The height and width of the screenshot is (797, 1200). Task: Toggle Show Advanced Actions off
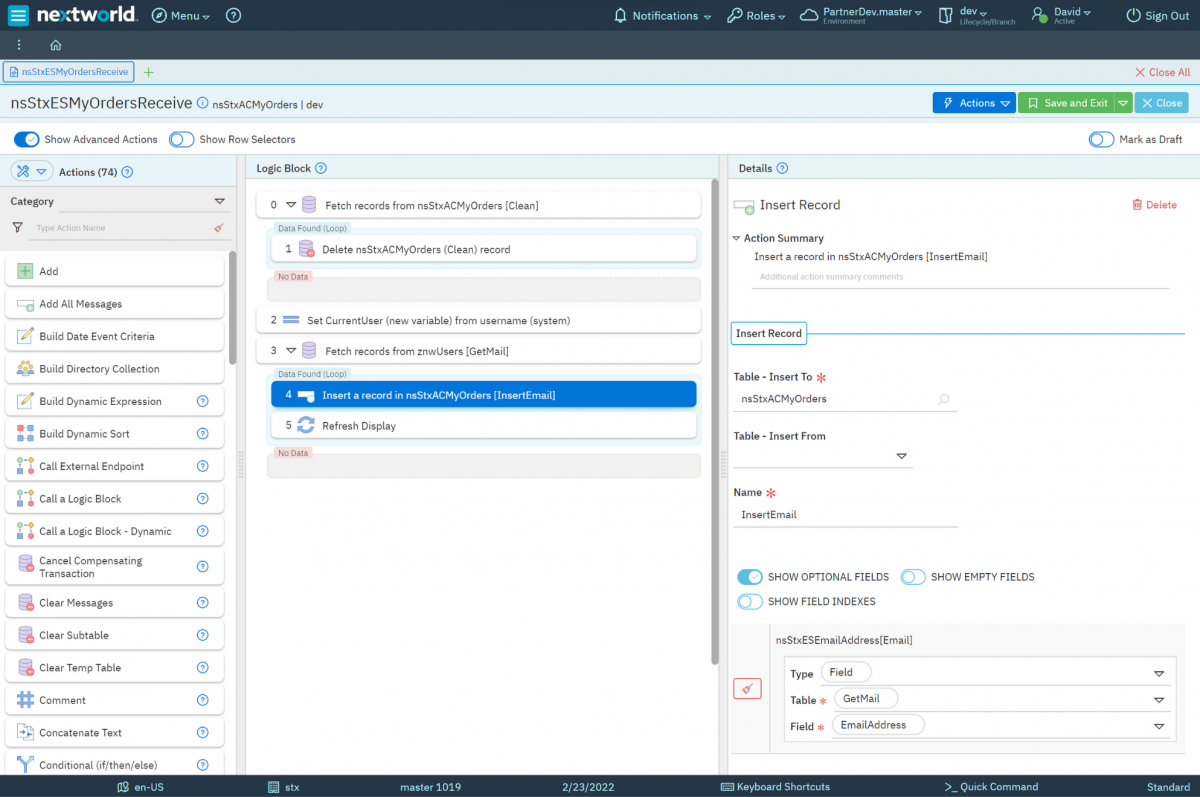27,140
